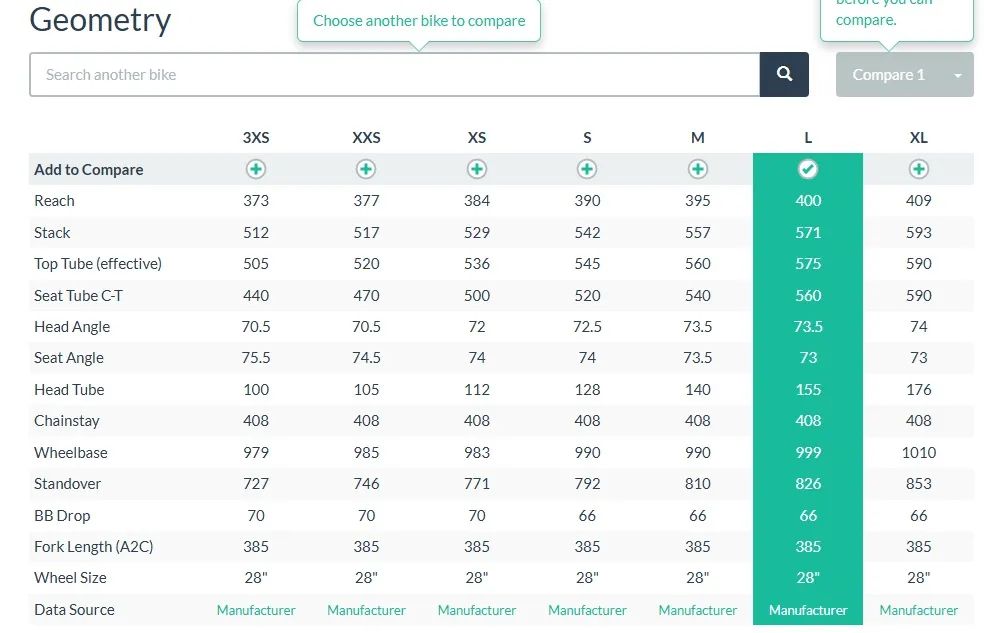The image size is (984, 633).
Task: Open Manufacturer data source for XXS
Action: [367, 610]
